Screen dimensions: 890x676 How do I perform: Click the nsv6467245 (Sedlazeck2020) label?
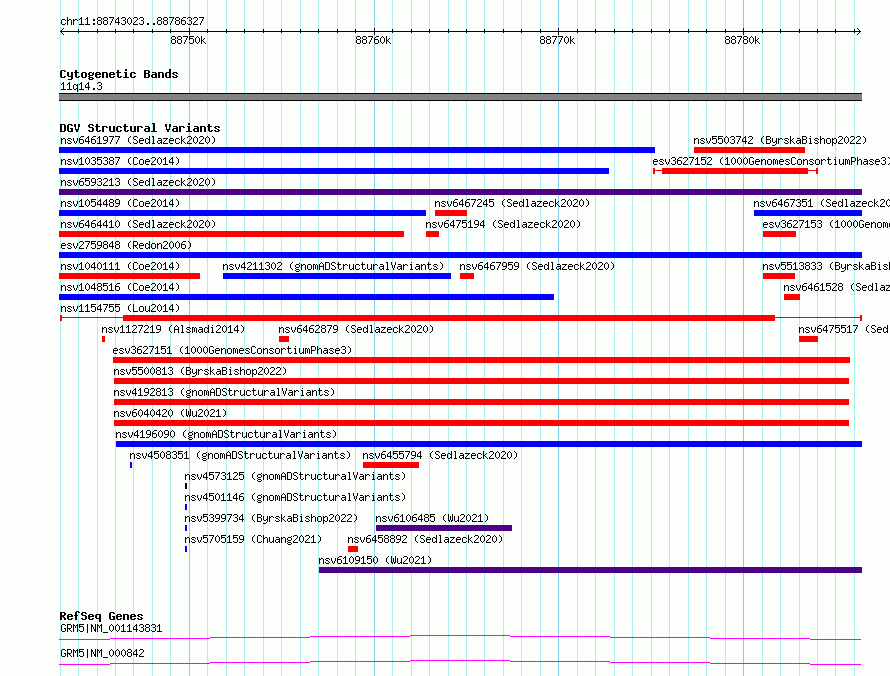point(512,203)
